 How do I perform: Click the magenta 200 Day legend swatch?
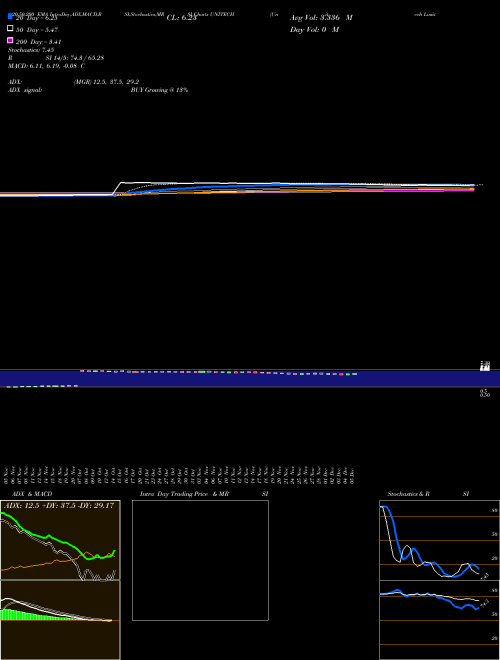pos(11,40)
